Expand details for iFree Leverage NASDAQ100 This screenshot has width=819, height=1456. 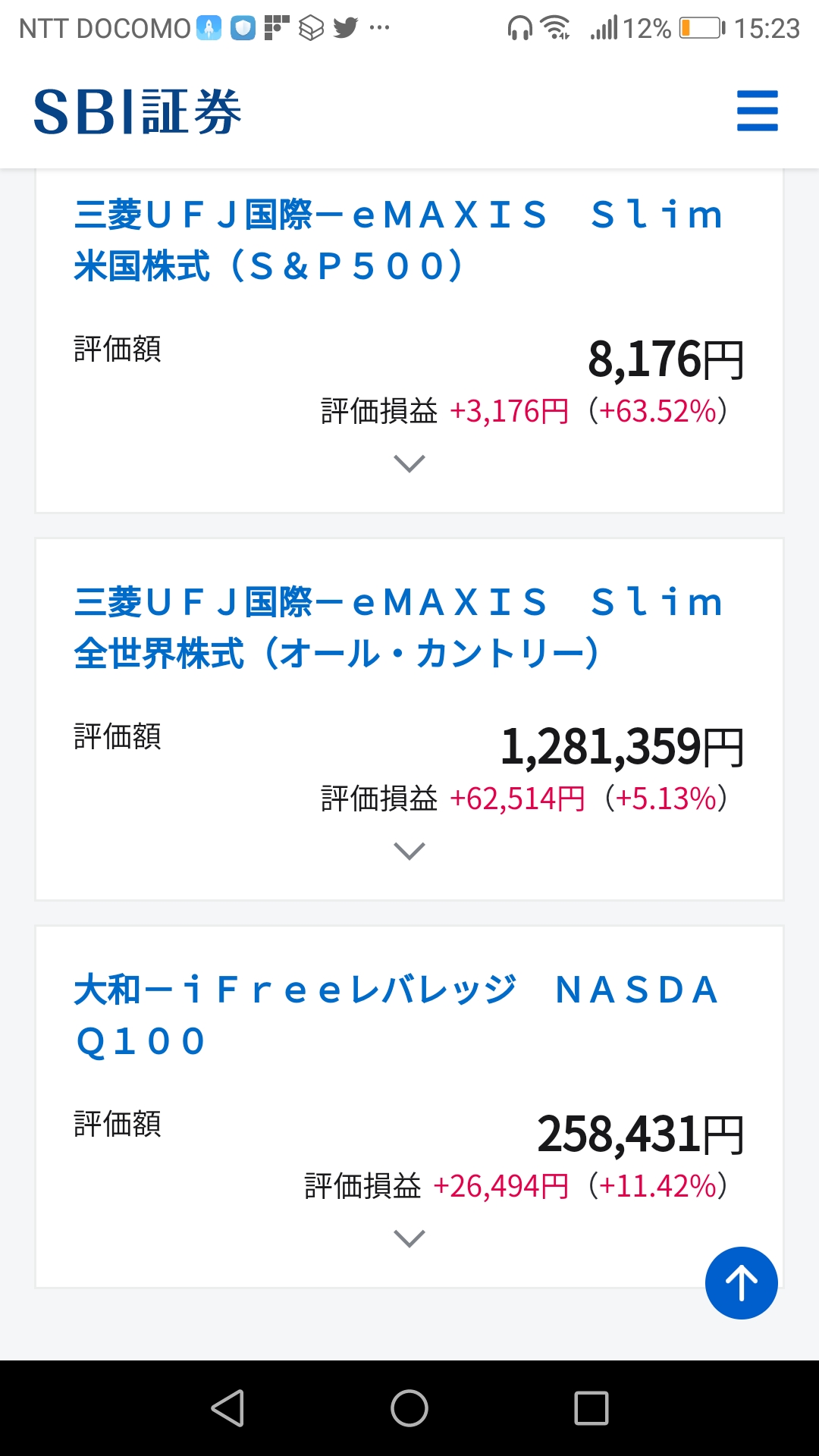click(409, 1238)
